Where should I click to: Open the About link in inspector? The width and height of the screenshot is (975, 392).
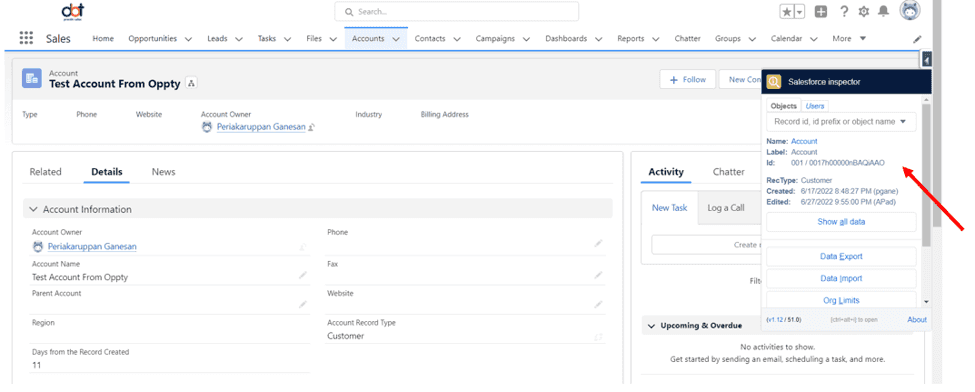[917, 320]
